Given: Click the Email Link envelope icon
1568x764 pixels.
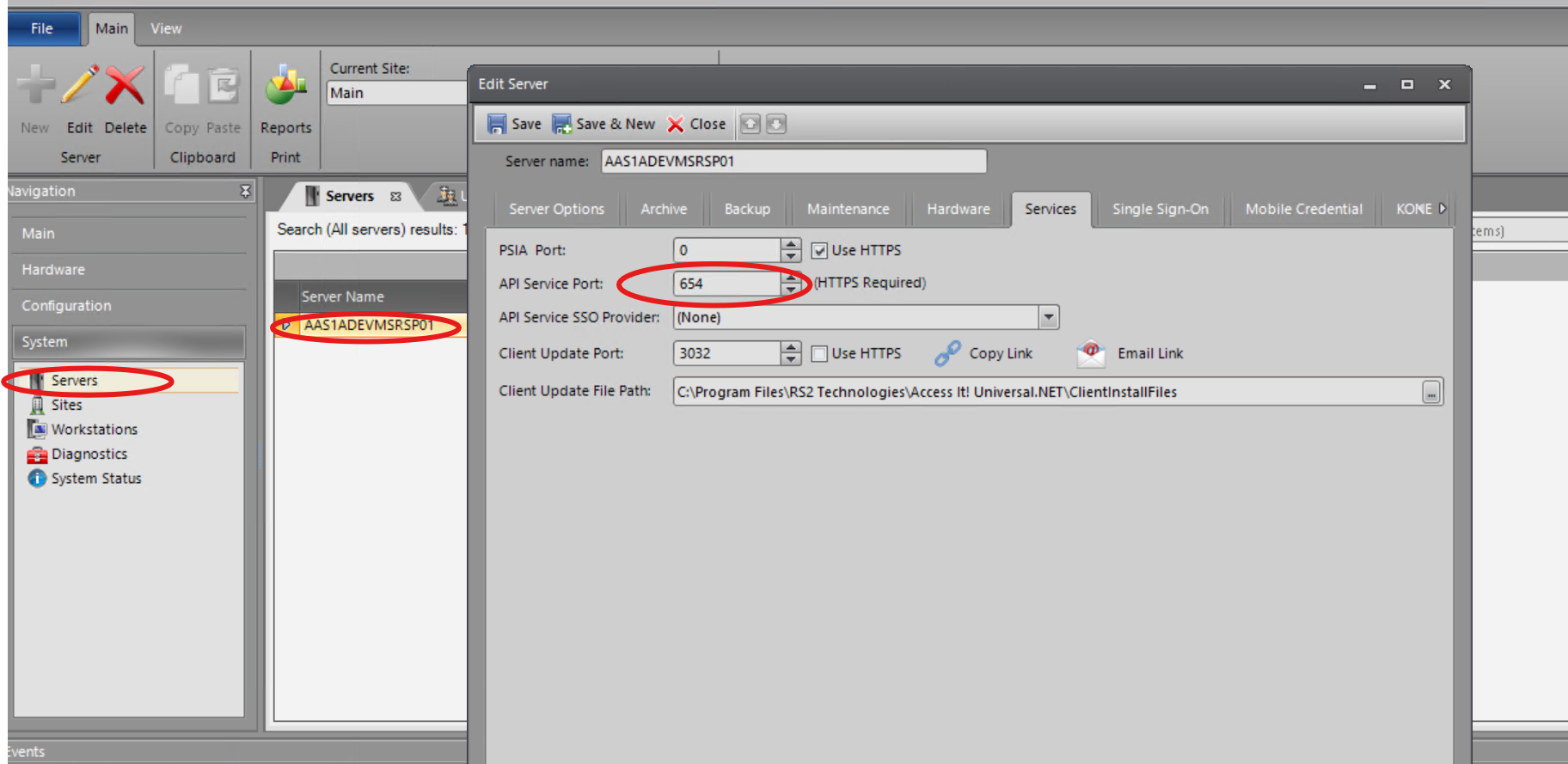Looking at the screenshot, I should pyautogui.click(x=1091, y=353).
